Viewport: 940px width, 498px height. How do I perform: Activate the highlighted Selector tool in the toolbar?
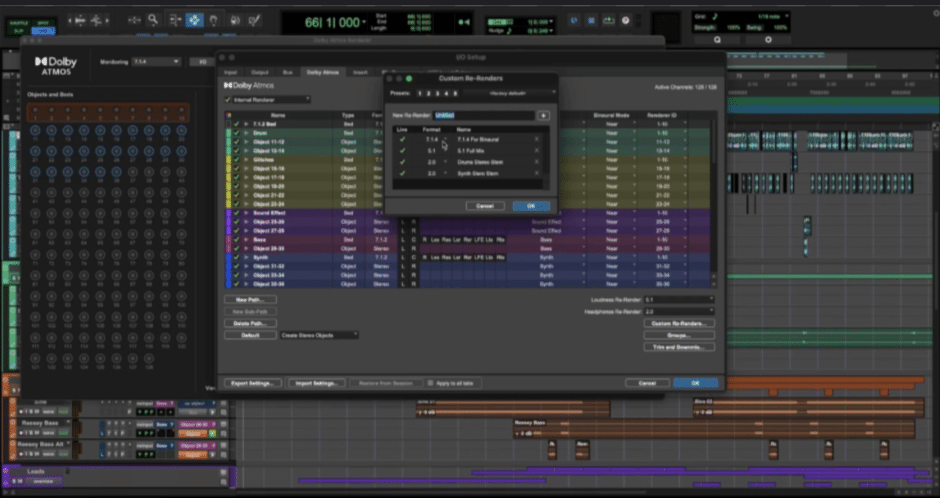tap(194, 20)
